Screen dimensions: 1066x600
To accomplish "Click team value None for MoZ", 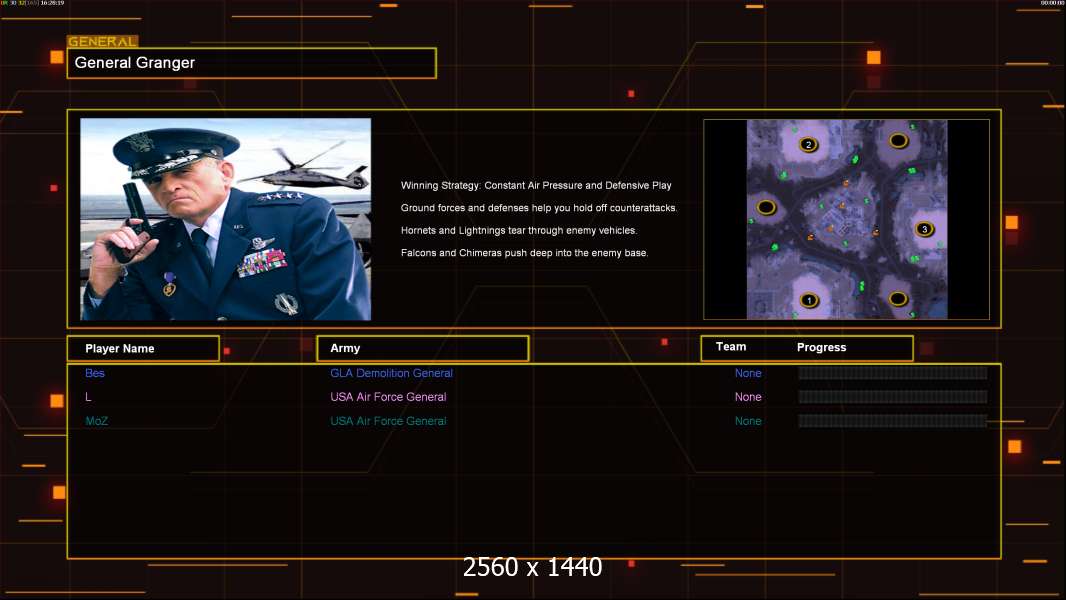I will [748, 421].
